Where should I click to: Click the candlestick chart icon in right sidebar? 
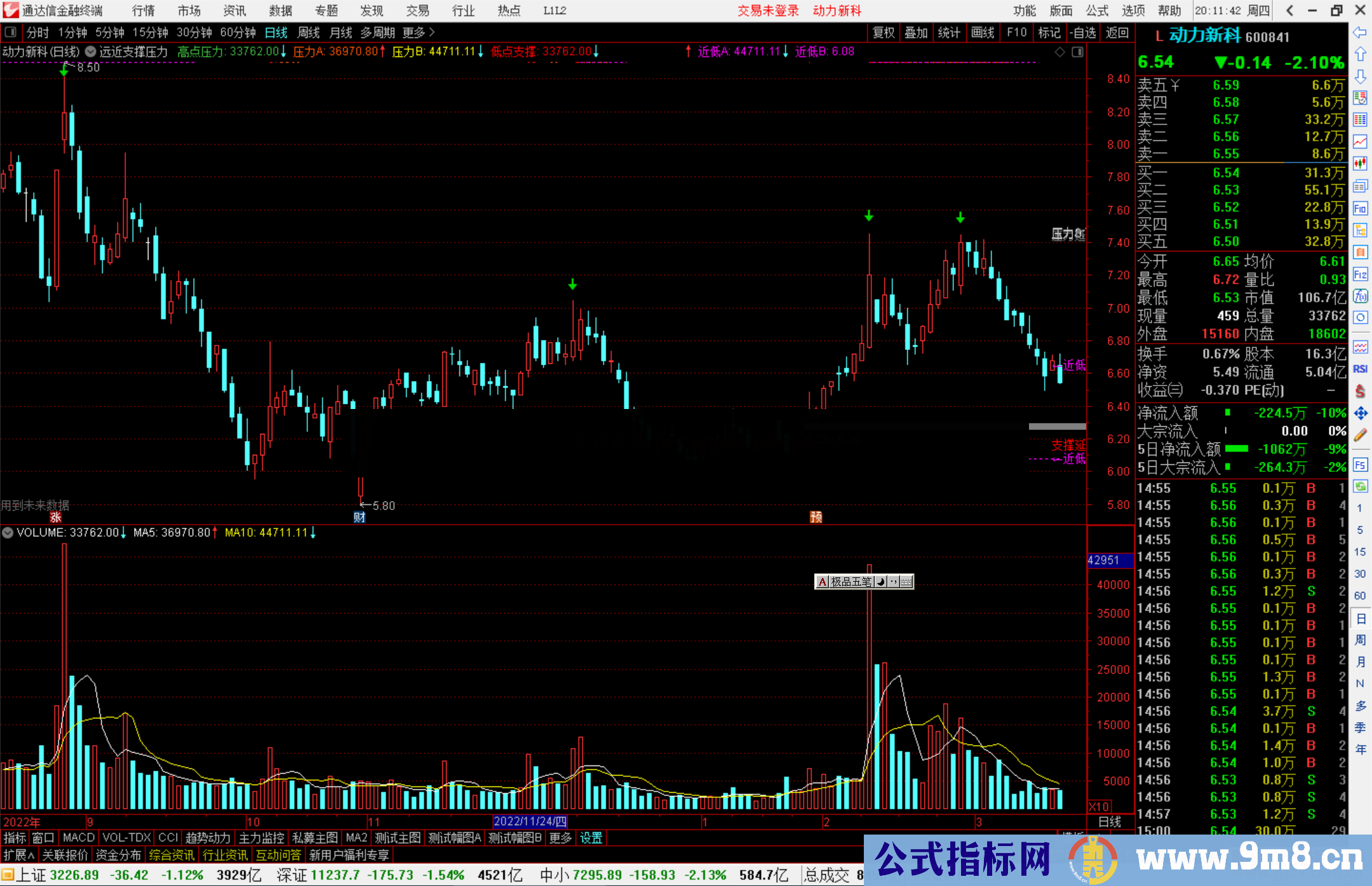click(1360, 164)
